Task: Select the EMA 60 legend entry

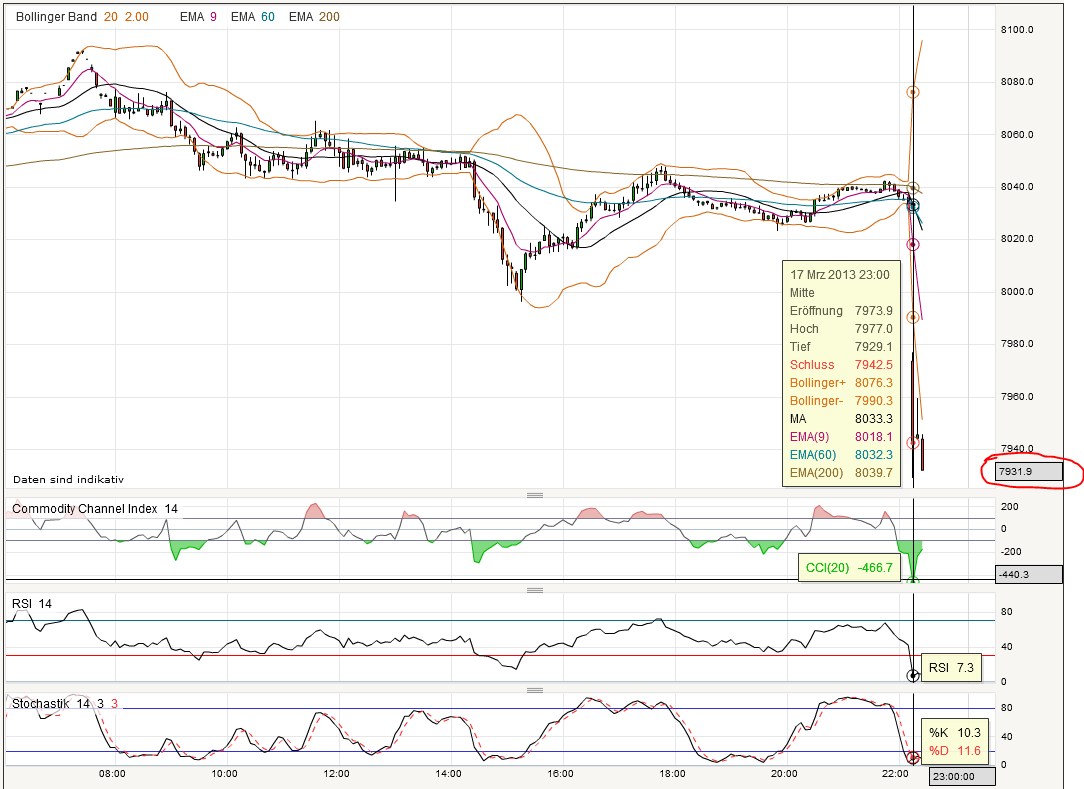Action: pos(252,17)
